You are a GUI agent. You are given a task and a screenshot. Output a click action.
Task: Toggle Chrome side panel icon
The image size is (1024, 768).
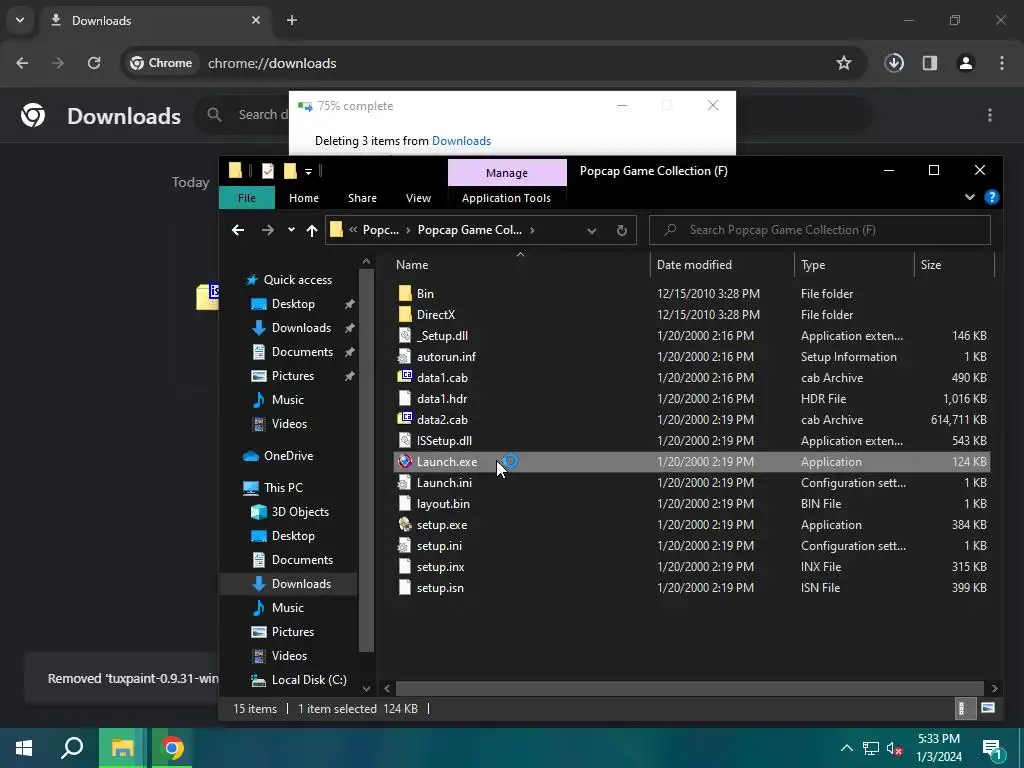[x=930, y=63]
